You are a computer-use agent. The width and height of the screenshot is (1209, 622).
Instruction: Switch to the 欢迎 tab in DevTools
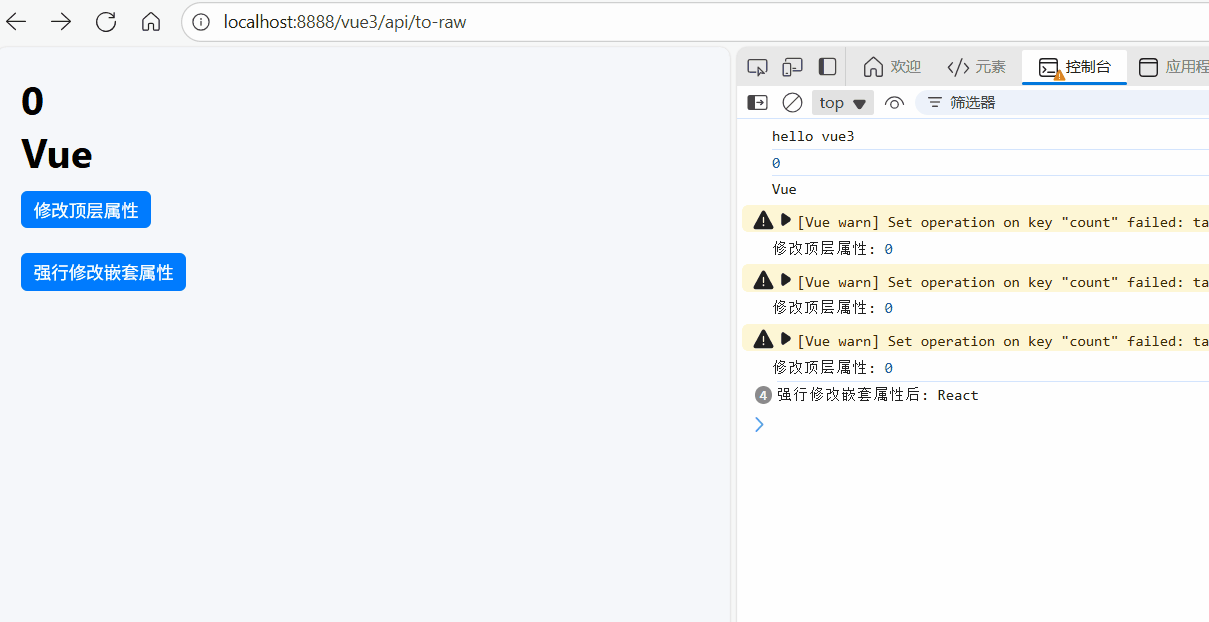892,67
